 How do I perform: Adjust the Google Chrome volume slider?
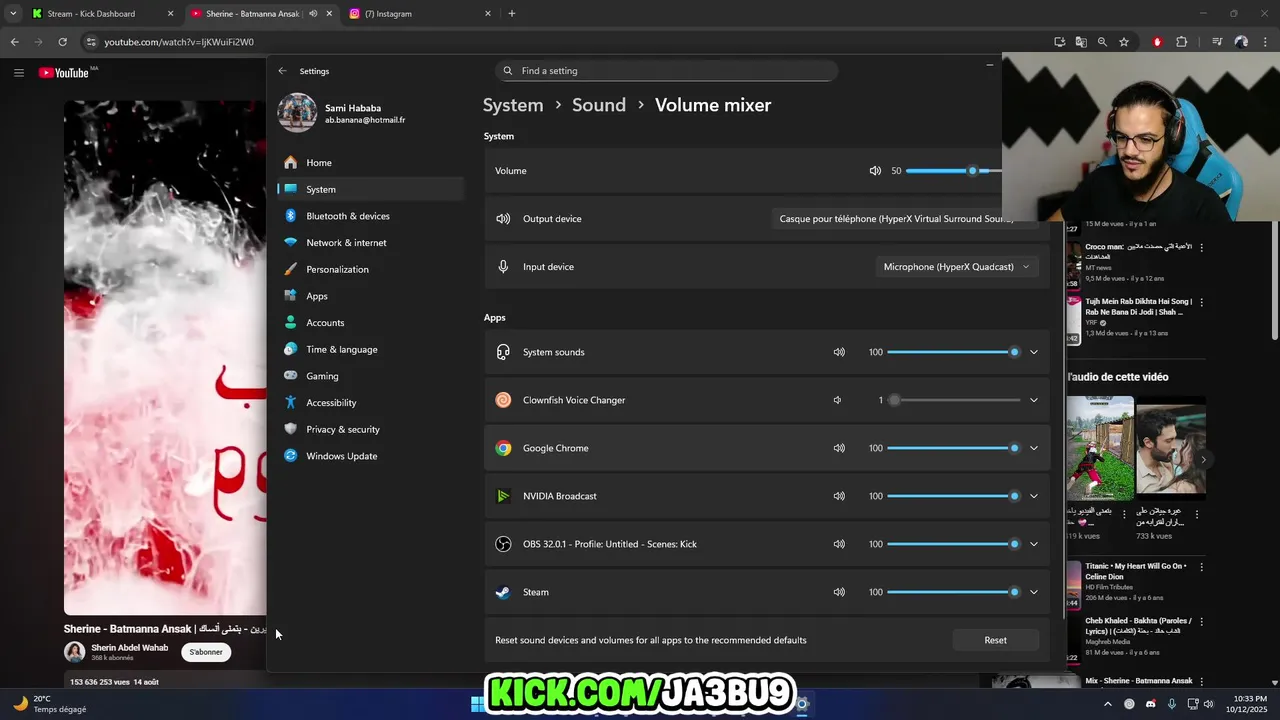[x=954, y=448]
